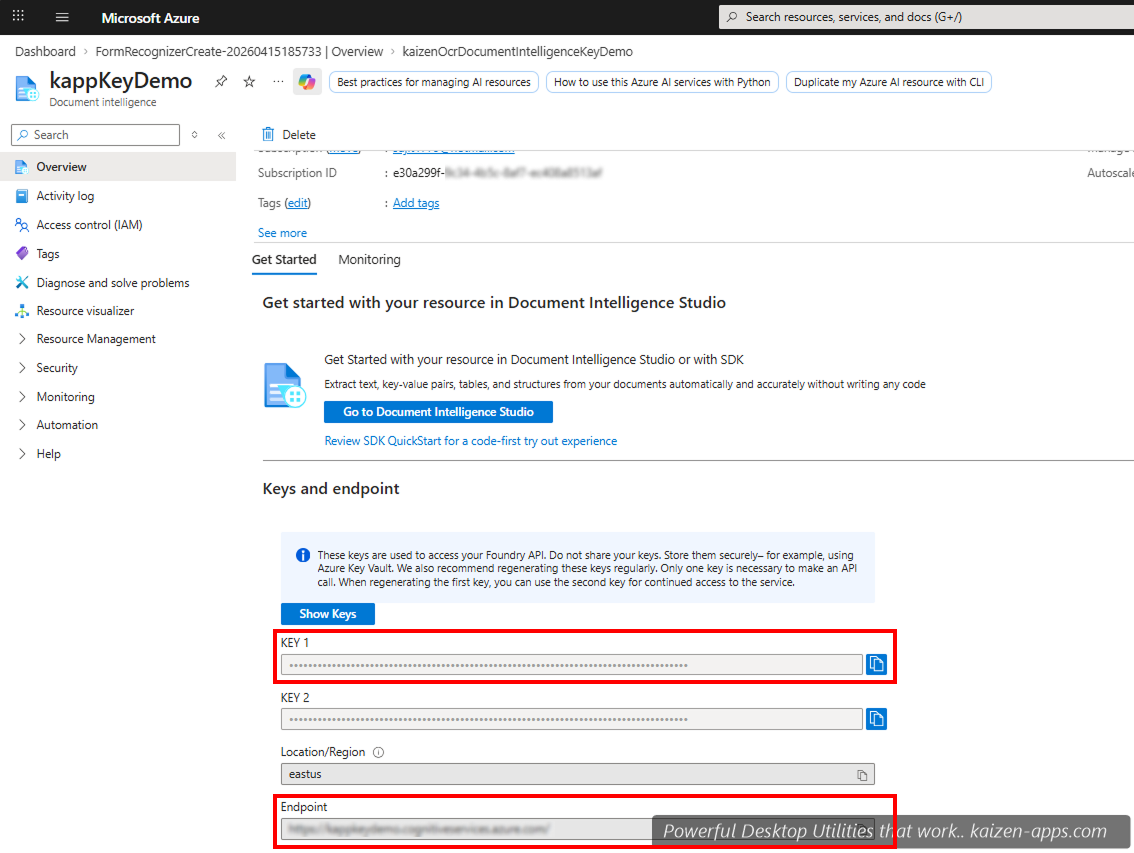
Task: Pin kappKeyDemo to dashboard
Action: point(220,82)
